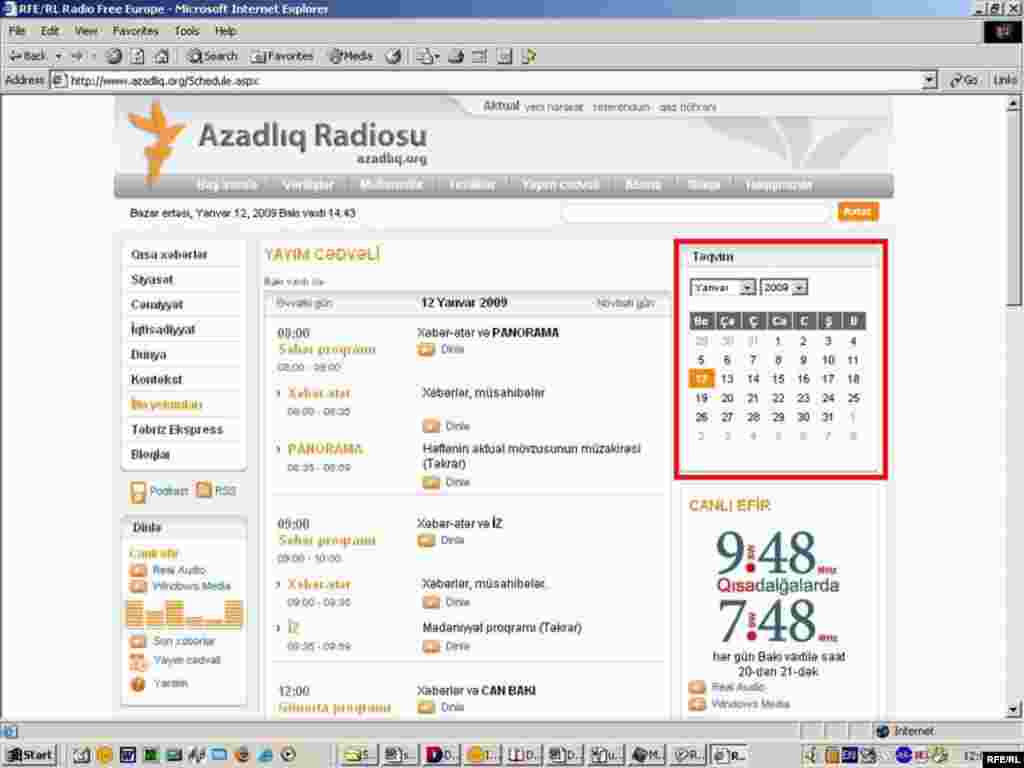Click the Podcast icon in the sidebar
Image resolution: width=1024 pixels, height=768 pixels.
click(x=138, y=491)
